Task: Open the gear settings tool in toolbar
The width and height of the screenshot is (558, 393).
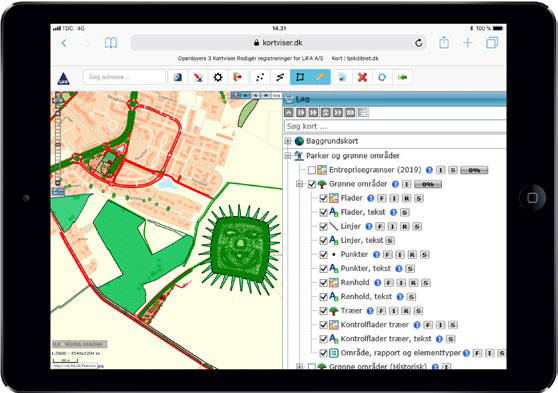Action: click(218, 77)
